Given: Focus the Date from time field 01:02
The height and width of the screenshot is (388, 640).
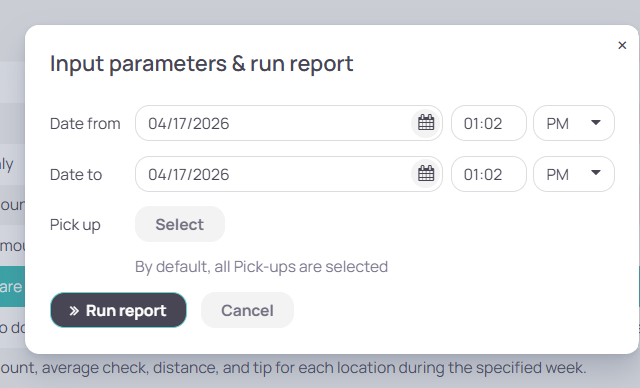Looking at the screenshot, I should 489,123.
